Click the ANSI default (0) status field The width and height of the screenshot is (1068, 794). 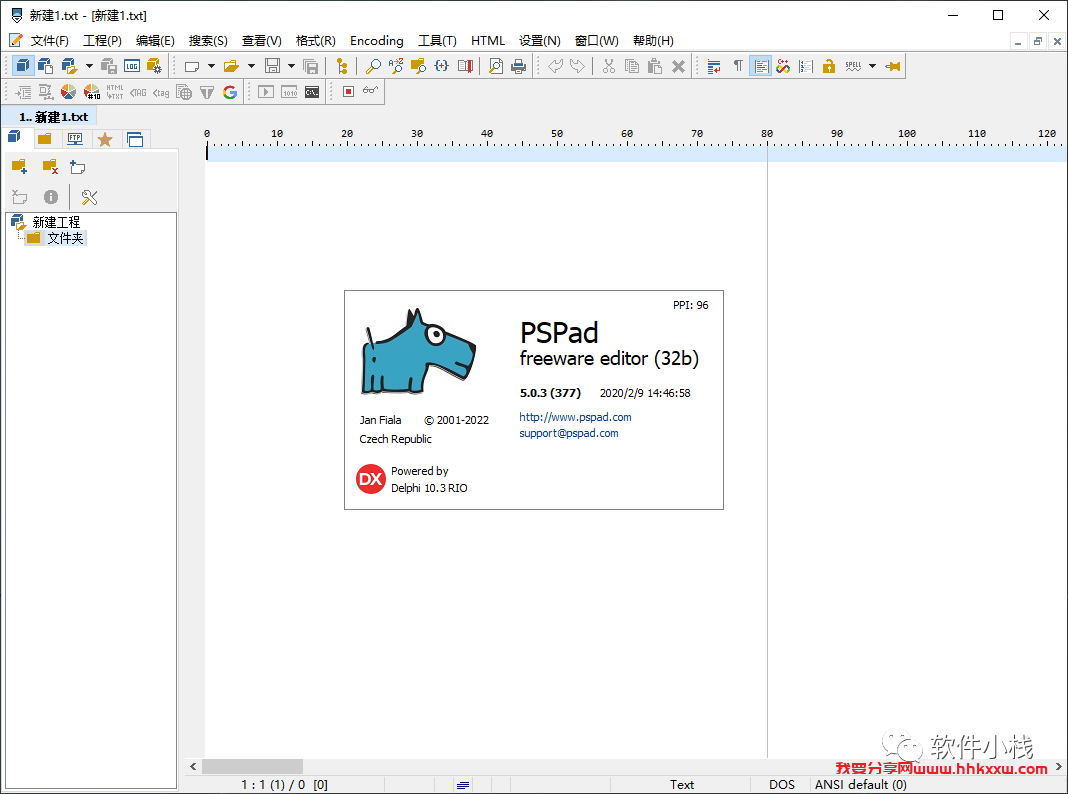point(861,784)
